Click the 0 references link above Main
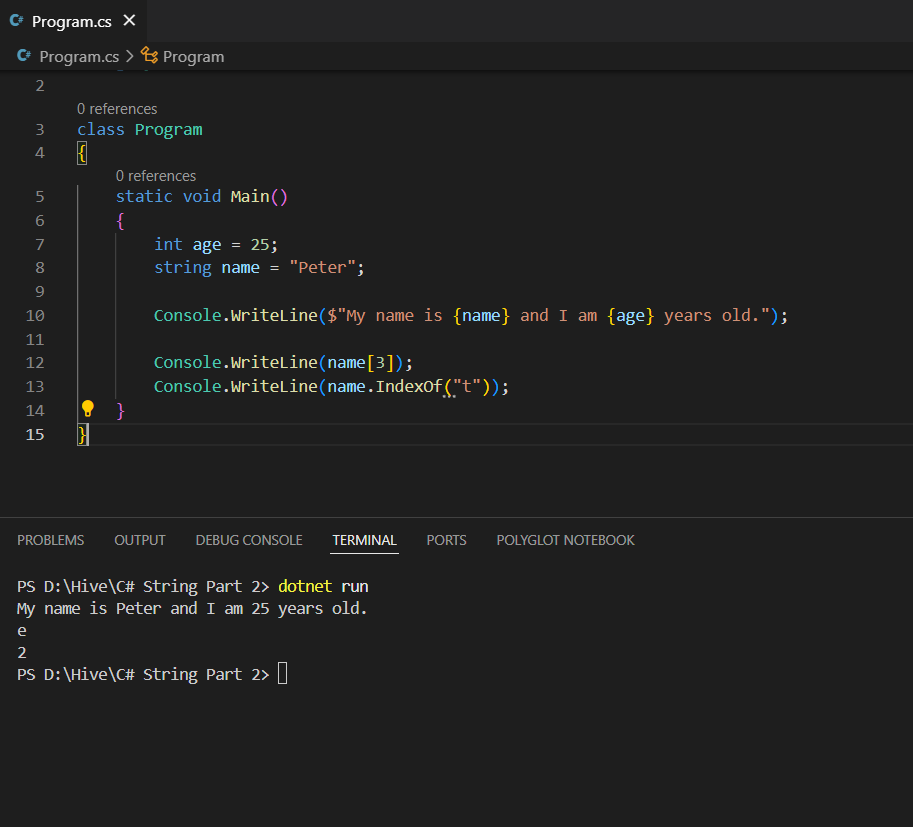This screenshot has height=827, width=913. tap(156, 176)
